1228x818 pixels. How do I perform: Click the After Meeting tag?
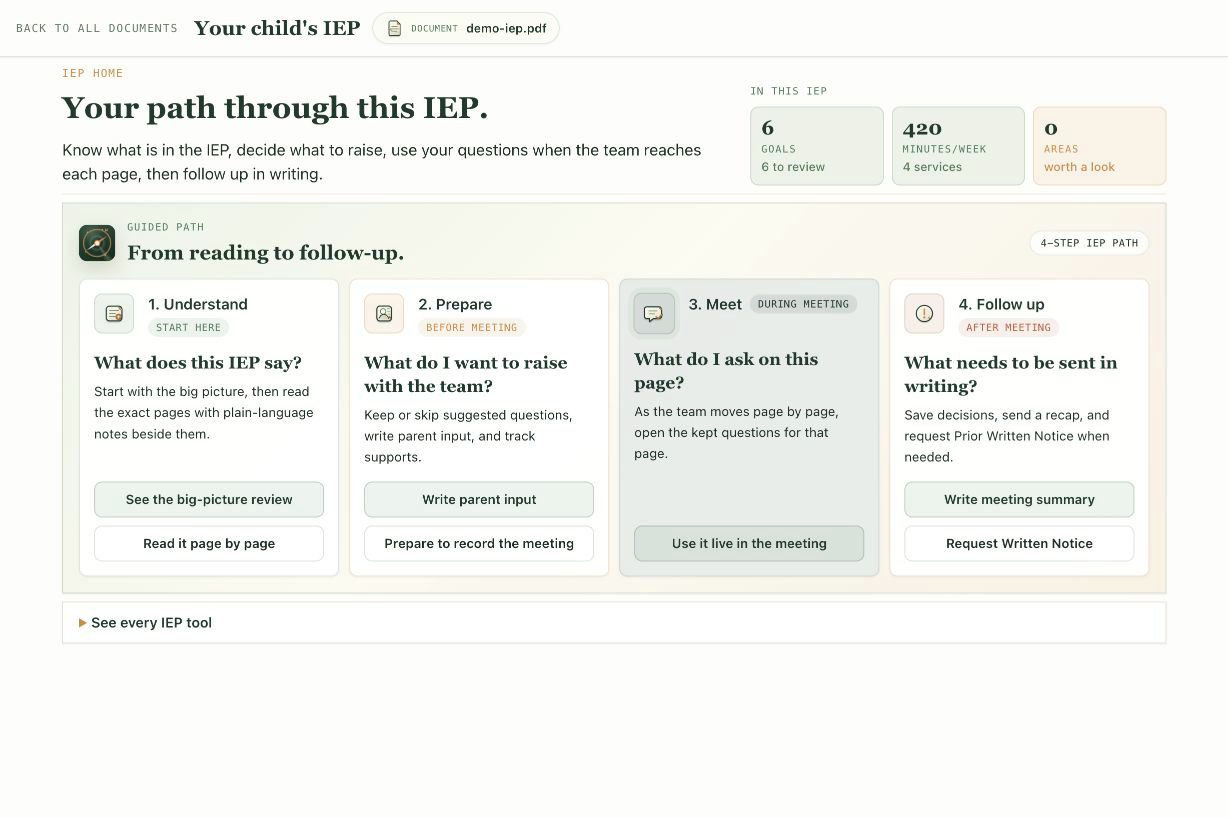tap(1008, 327)
